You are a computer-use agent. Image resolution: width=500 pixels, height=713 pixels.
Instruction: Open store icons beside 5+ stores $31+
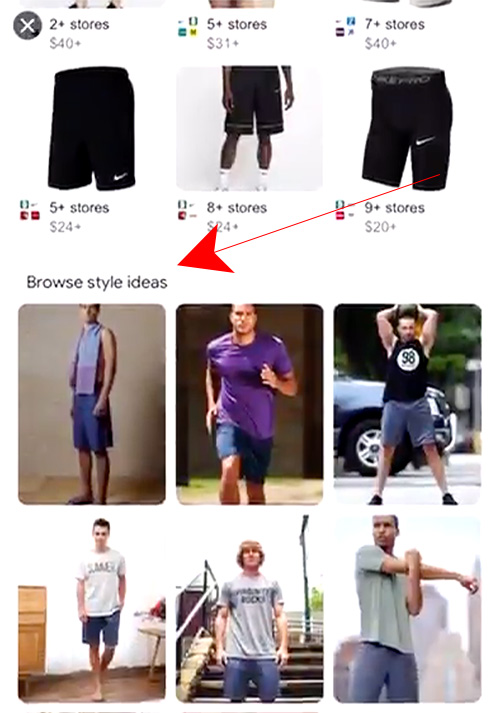(x=188, y=27)
